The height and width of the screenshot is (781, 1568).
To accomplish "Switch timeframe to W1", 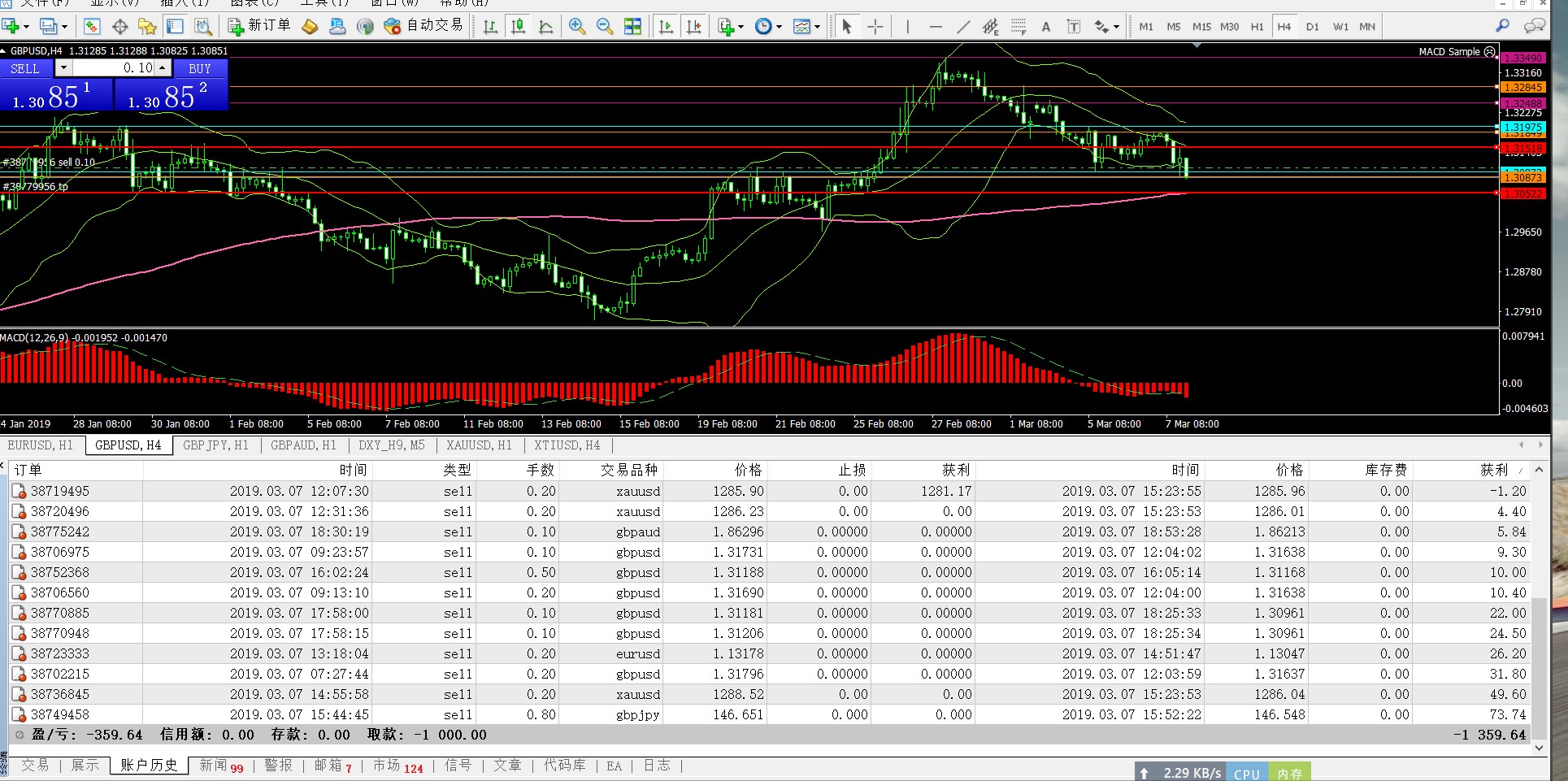I will 1340,26.
